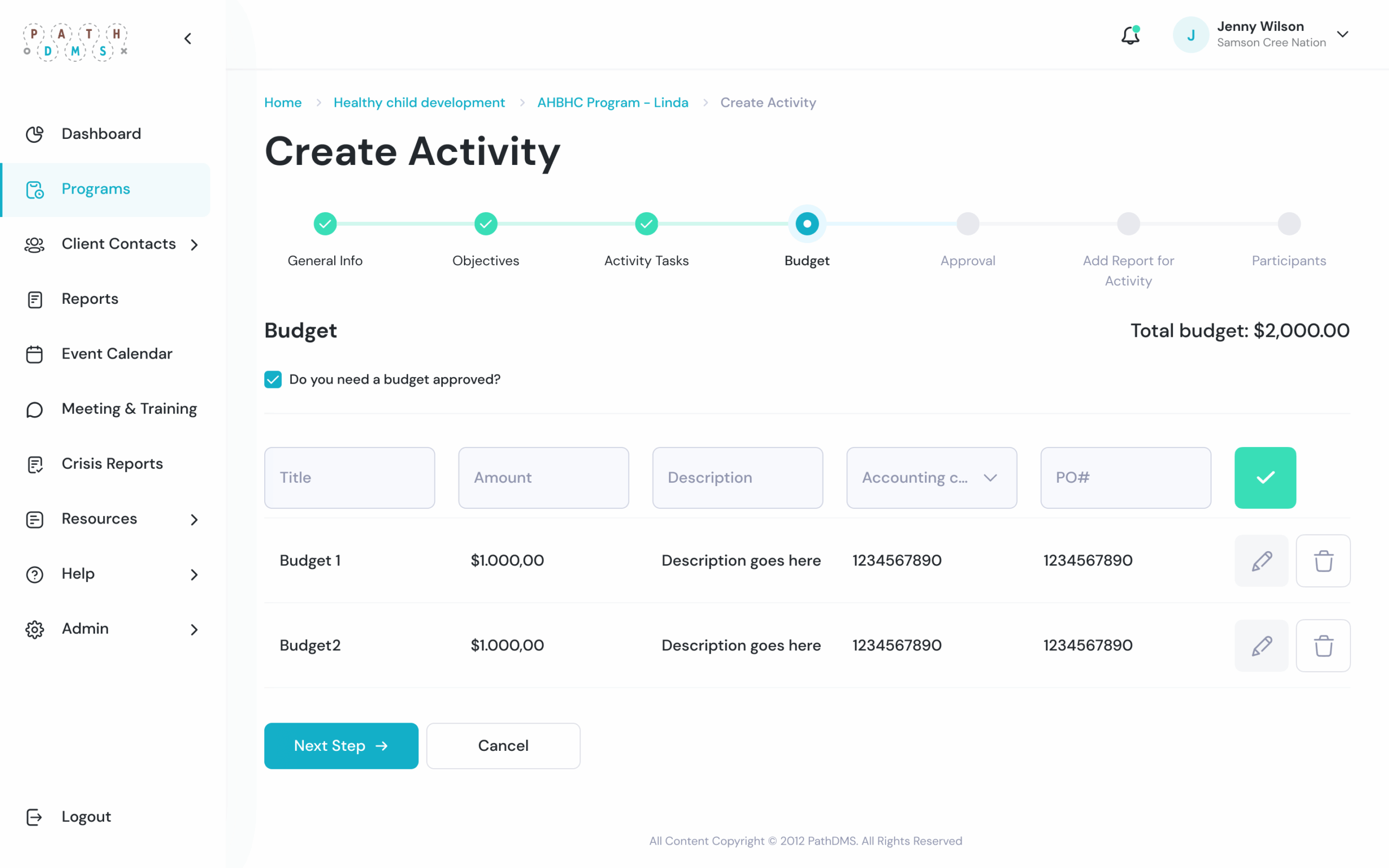Confirm new budget row with green checkmark
This screenshot has width=1389, height=868.
(x=1265, y=477)
